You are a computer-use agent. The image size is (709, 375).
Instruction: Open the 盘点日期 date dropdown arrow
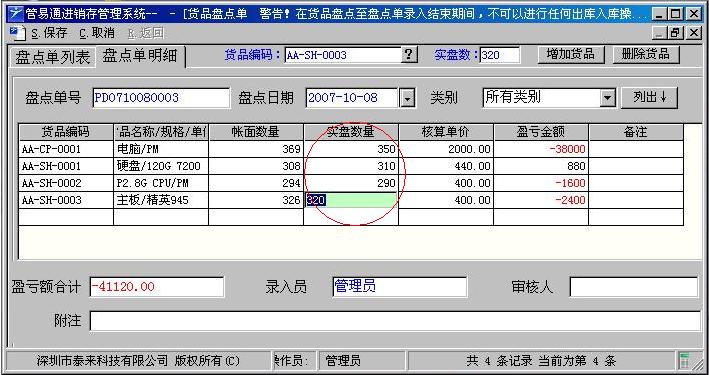tap(408, 98)
